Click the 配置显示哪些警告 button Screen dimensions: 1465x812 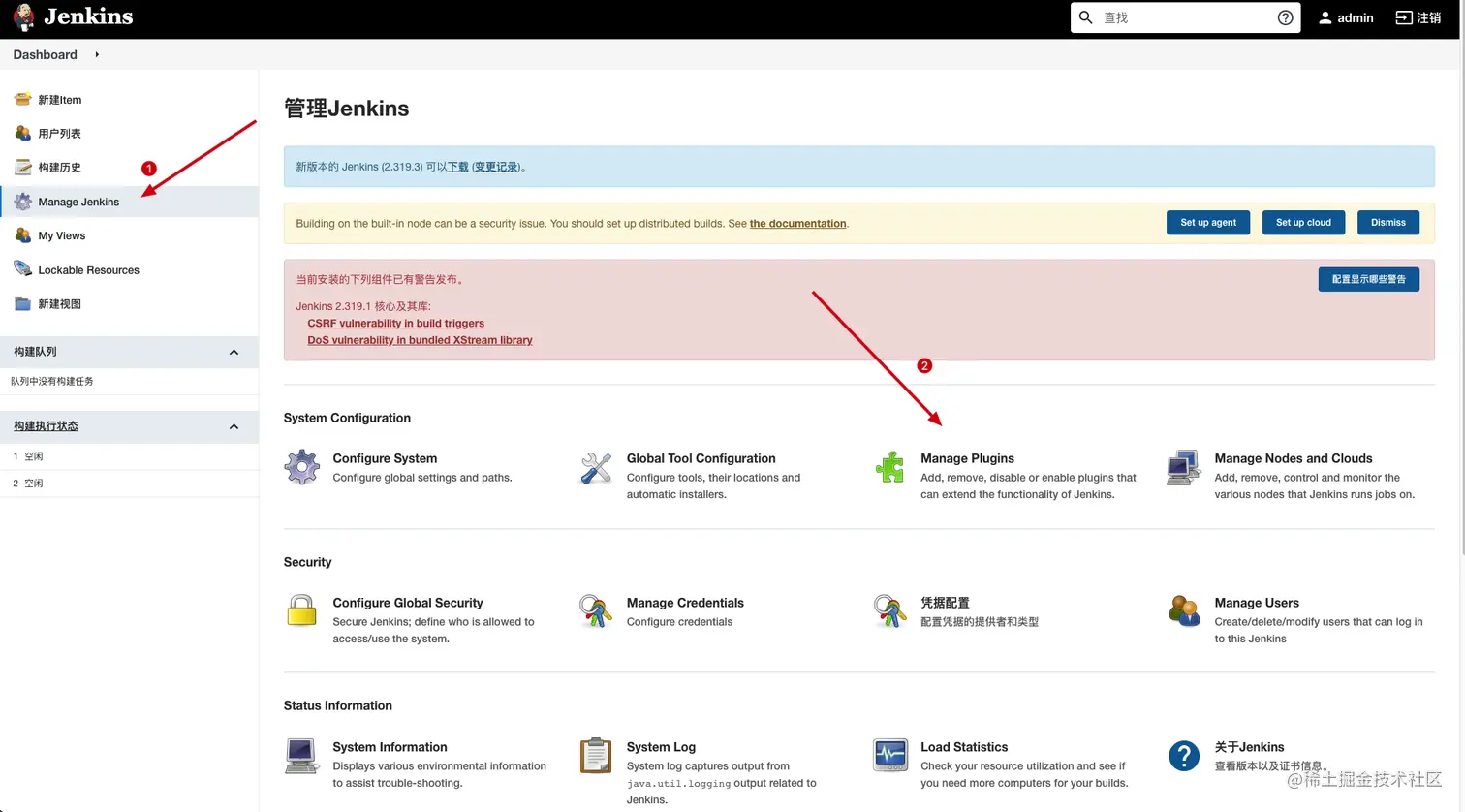tap(1368, 279)
